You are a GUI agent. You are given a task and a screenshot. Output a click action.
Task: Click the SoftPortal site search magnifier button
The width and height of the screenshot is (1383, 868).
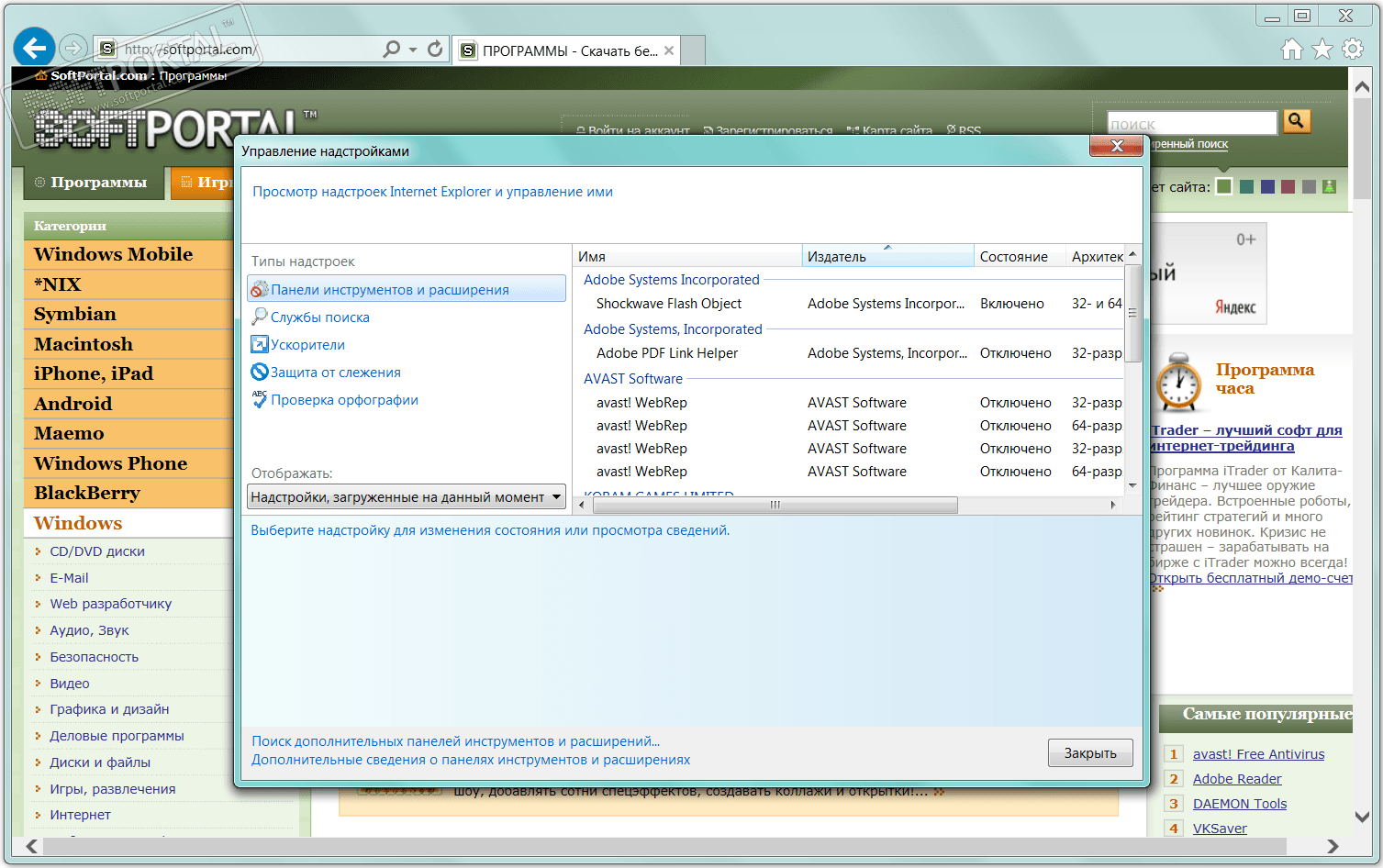(x=1297, y=121)
